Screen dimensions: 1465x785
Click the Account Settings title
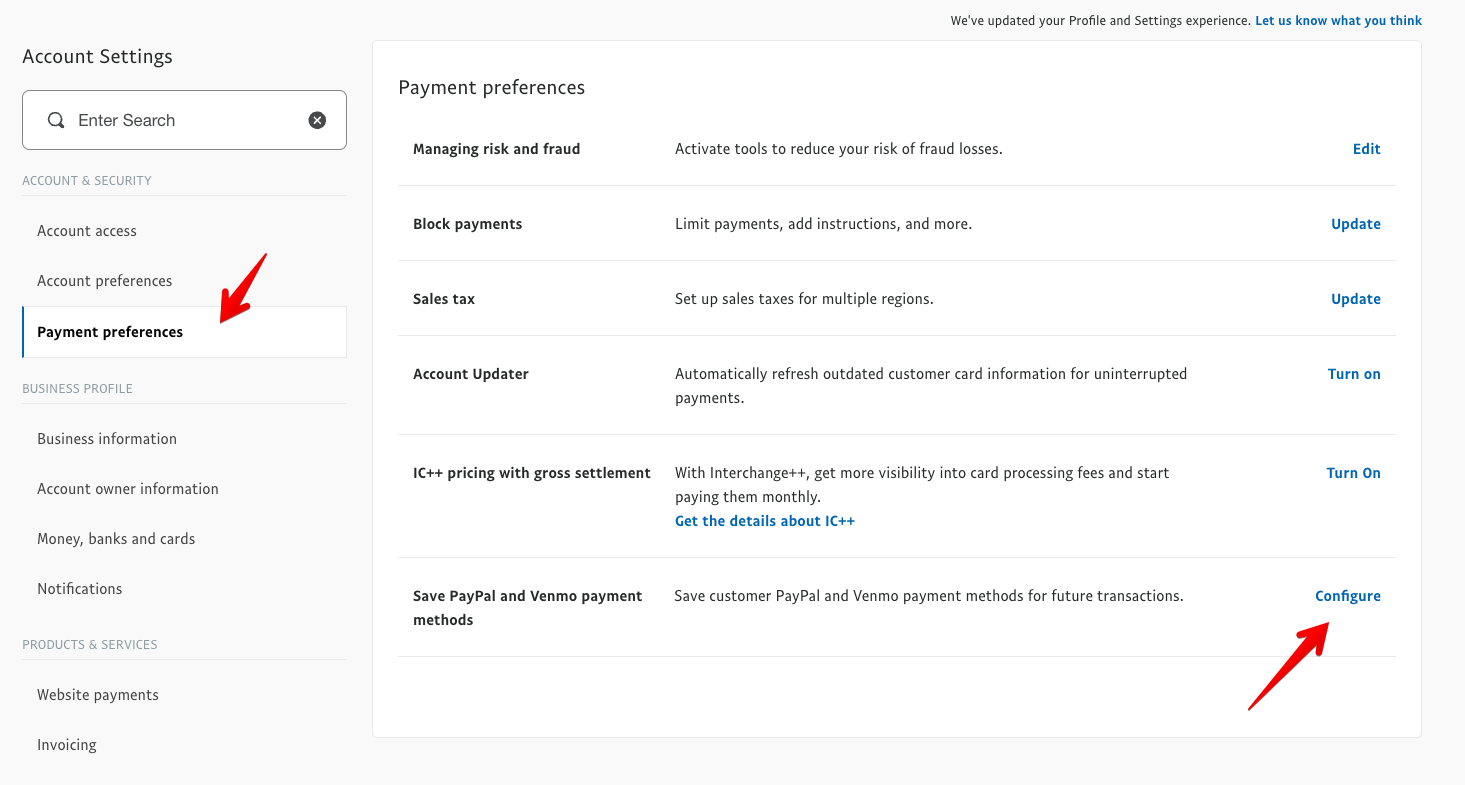97,57
